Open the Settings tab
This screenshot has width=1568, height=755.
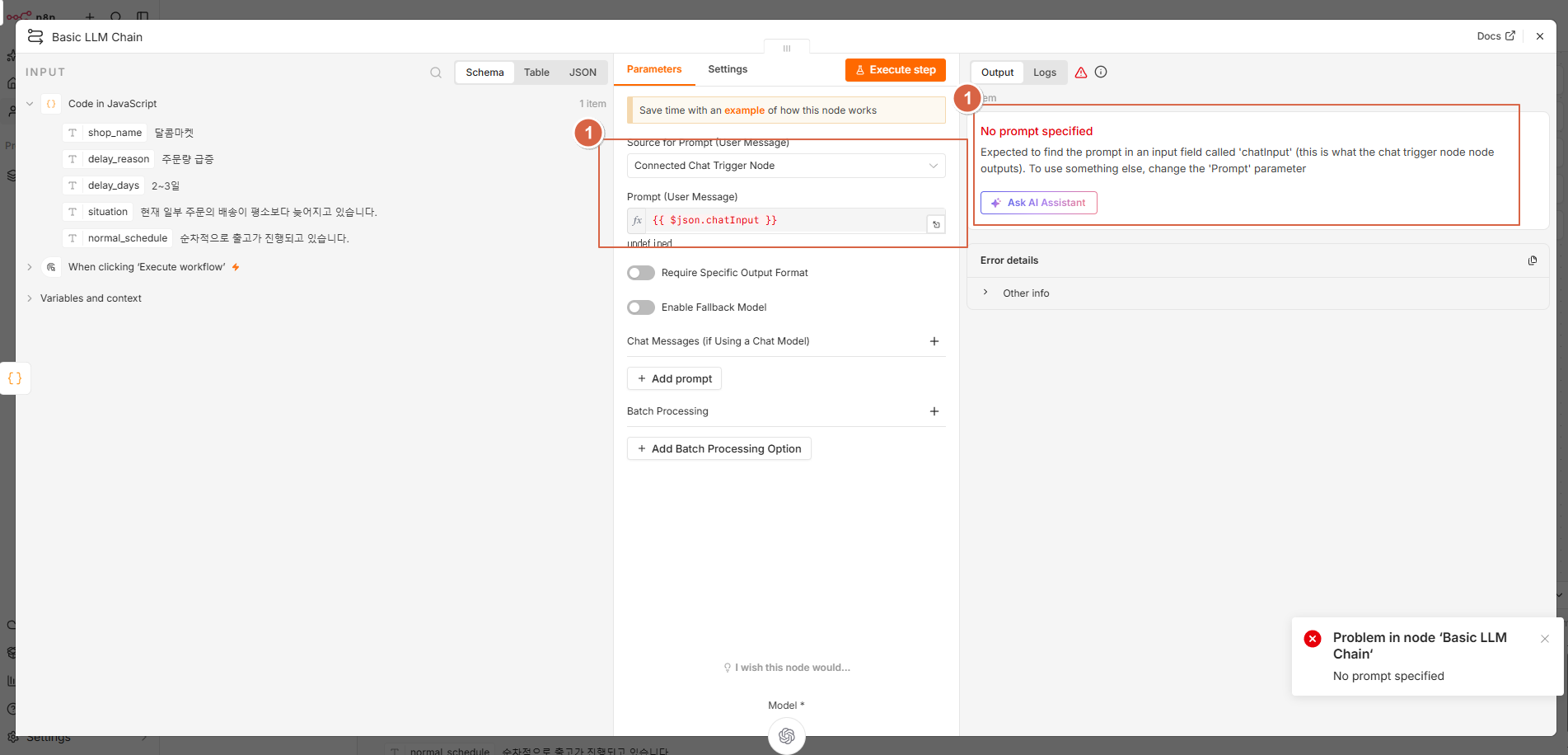point(728,69)
